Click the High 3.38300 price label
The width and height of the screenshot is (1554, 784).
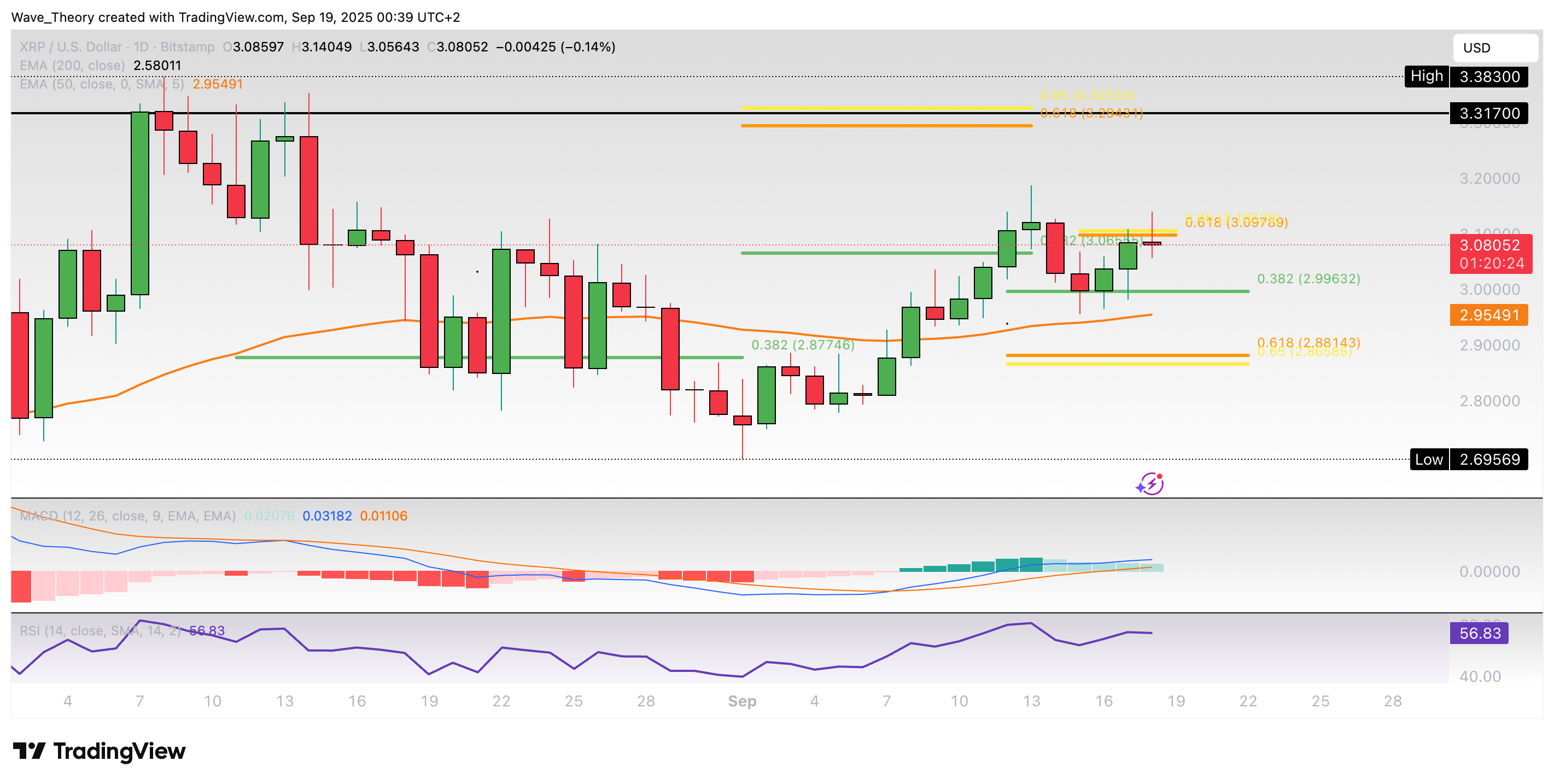point(1465,77)
